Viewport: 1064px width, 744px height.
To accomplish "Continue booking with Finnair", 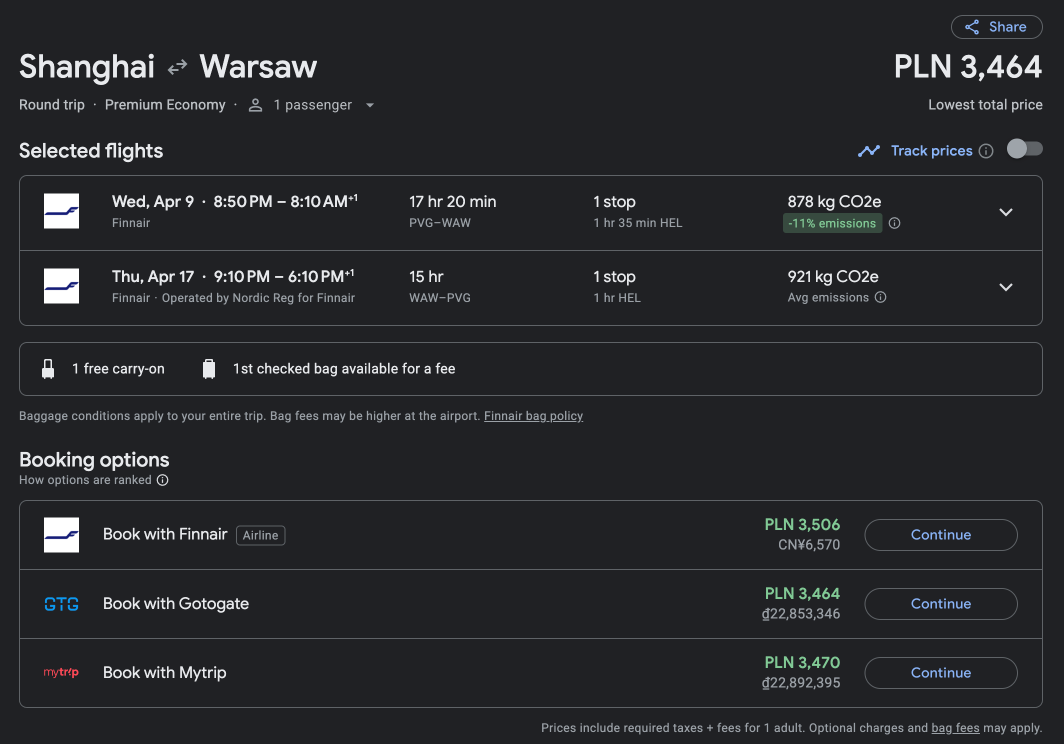I will [940, 535].
